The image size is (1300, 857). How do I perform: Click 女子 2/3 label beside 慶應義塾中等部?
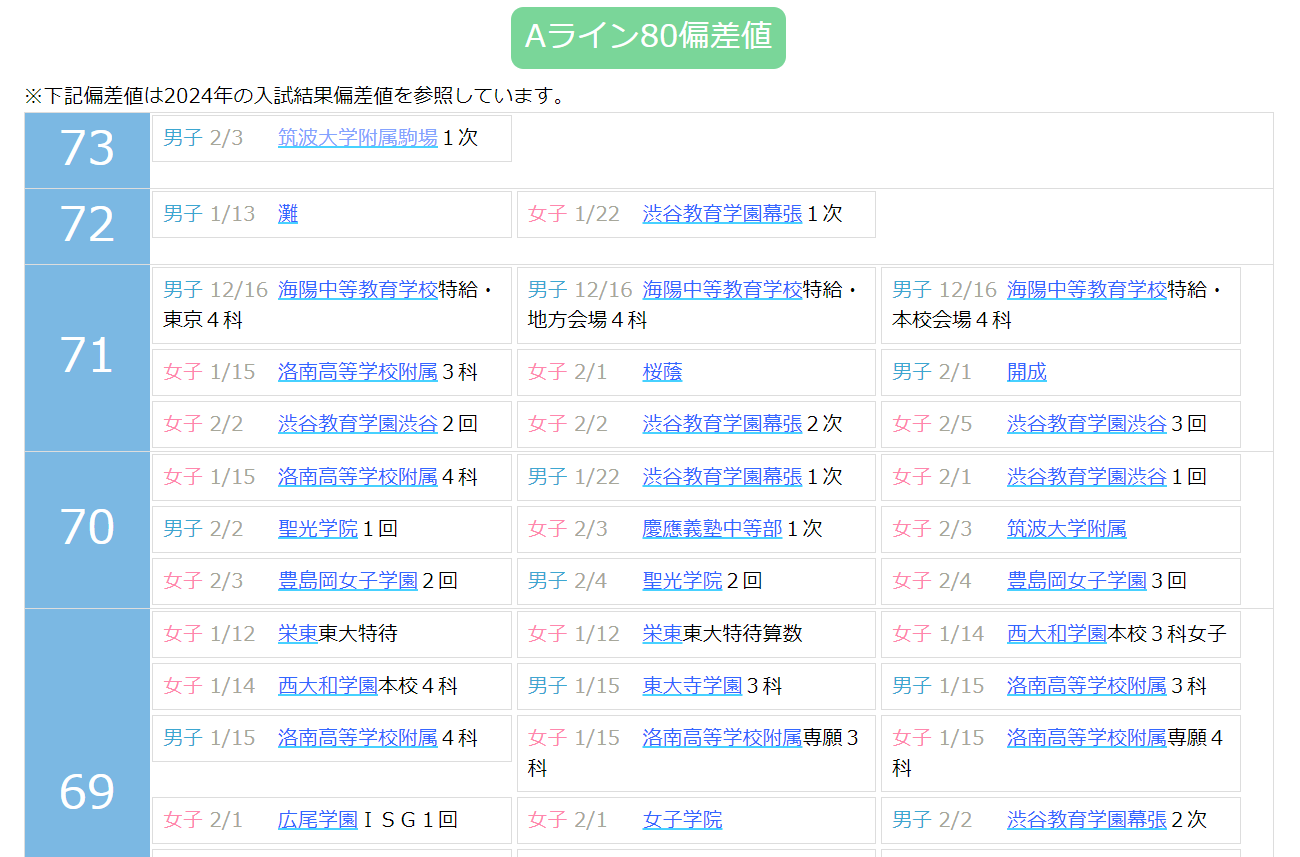click(x=568, y=529)
